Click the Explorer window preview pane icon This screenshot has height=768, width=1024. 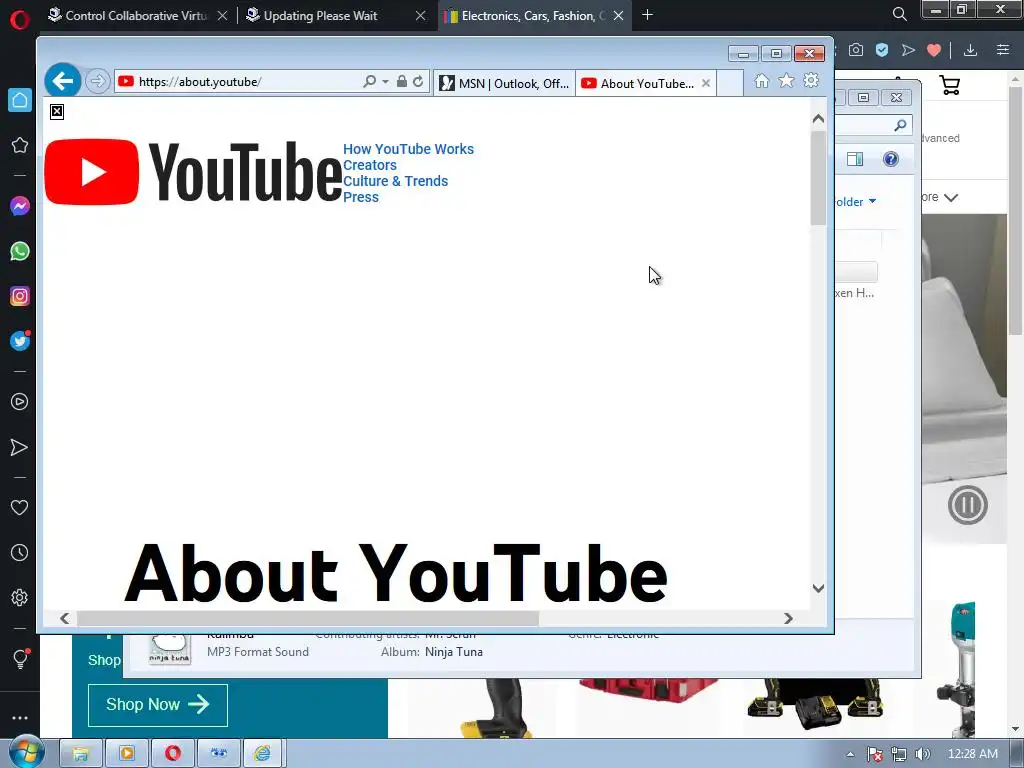click(855, 159)
